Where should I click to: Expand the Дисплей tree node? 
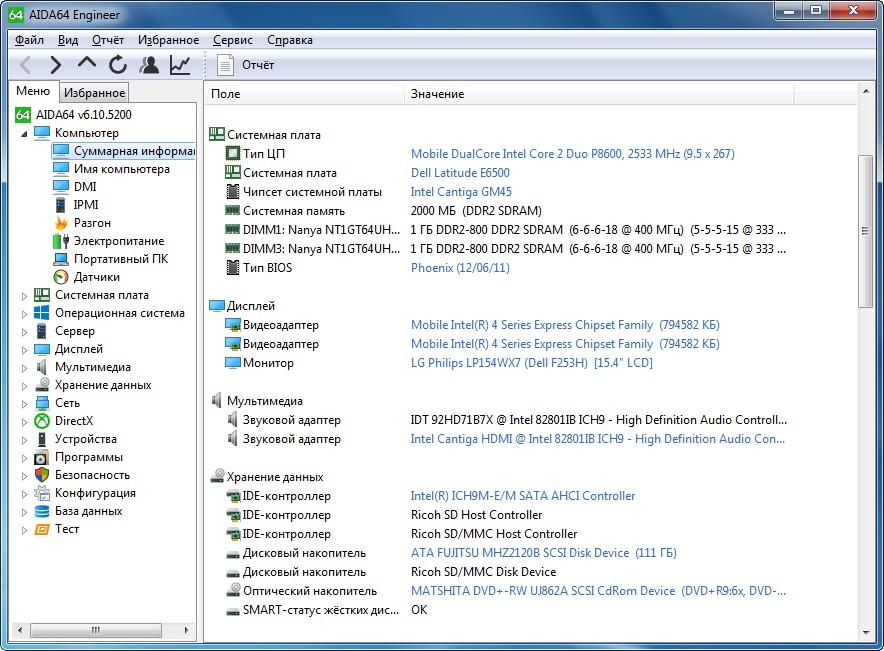[24, 349]
